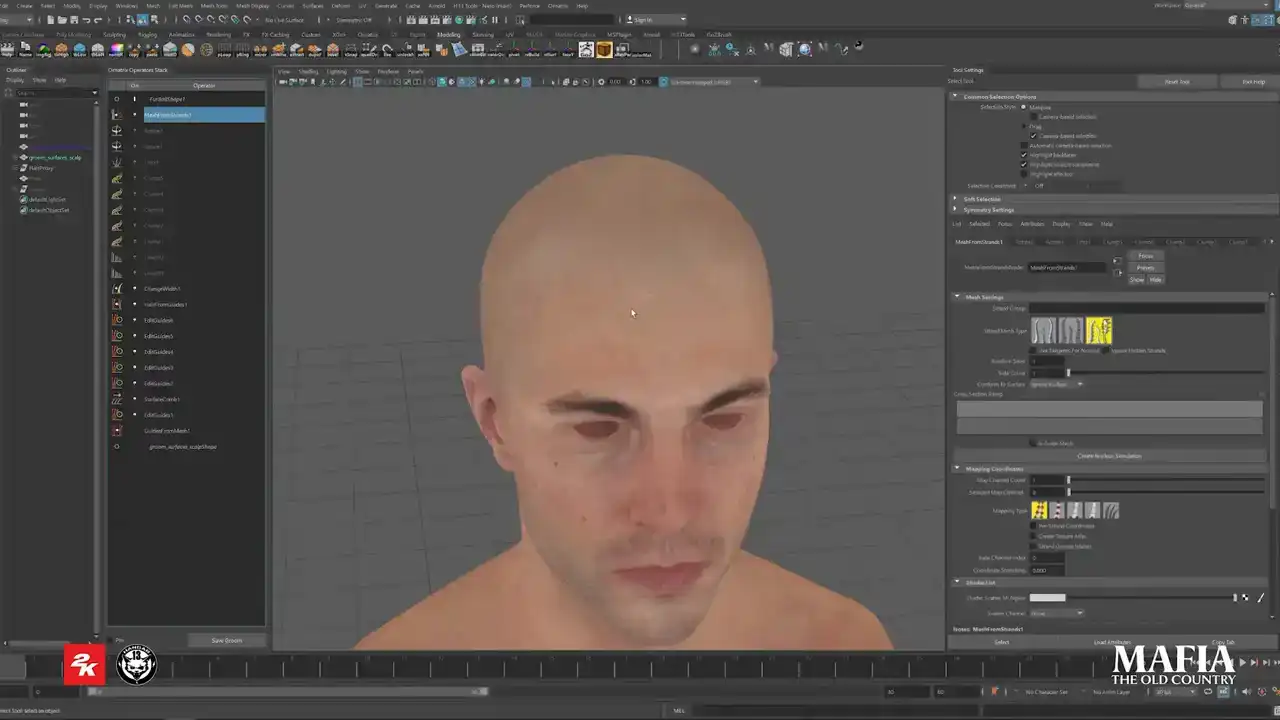Select groom_surfaces_scalp in the Outliner

pyautogui.click(x=55, y=158)
